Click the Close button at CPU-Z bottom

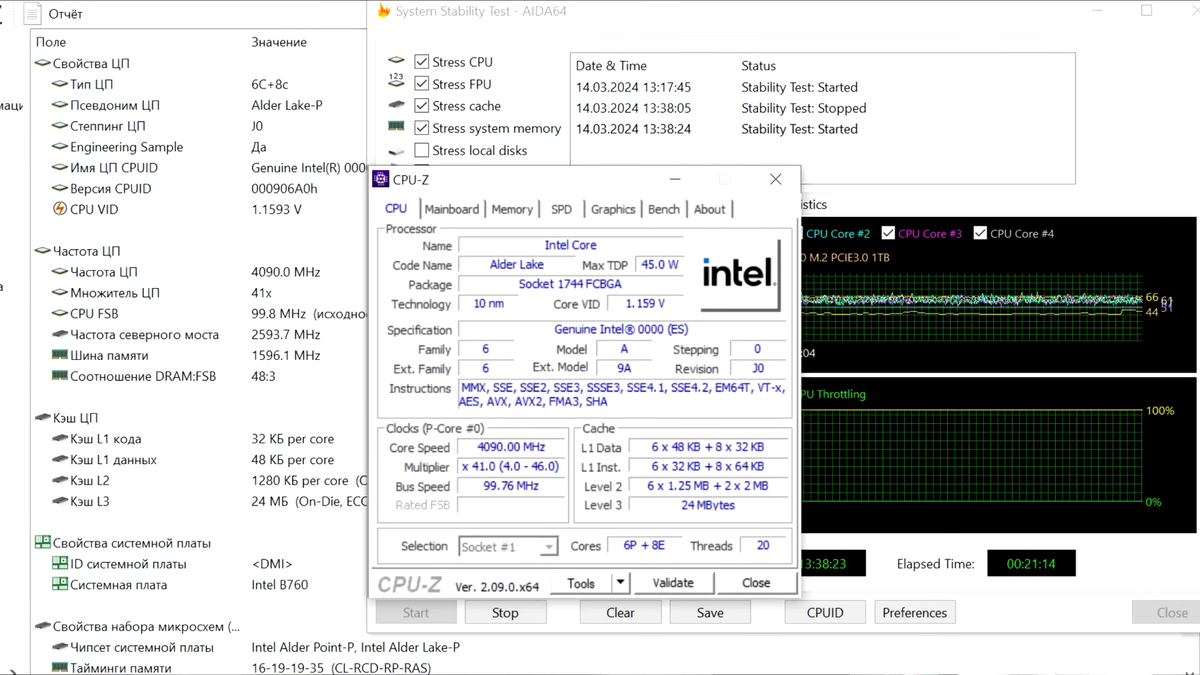click(756, 582)
